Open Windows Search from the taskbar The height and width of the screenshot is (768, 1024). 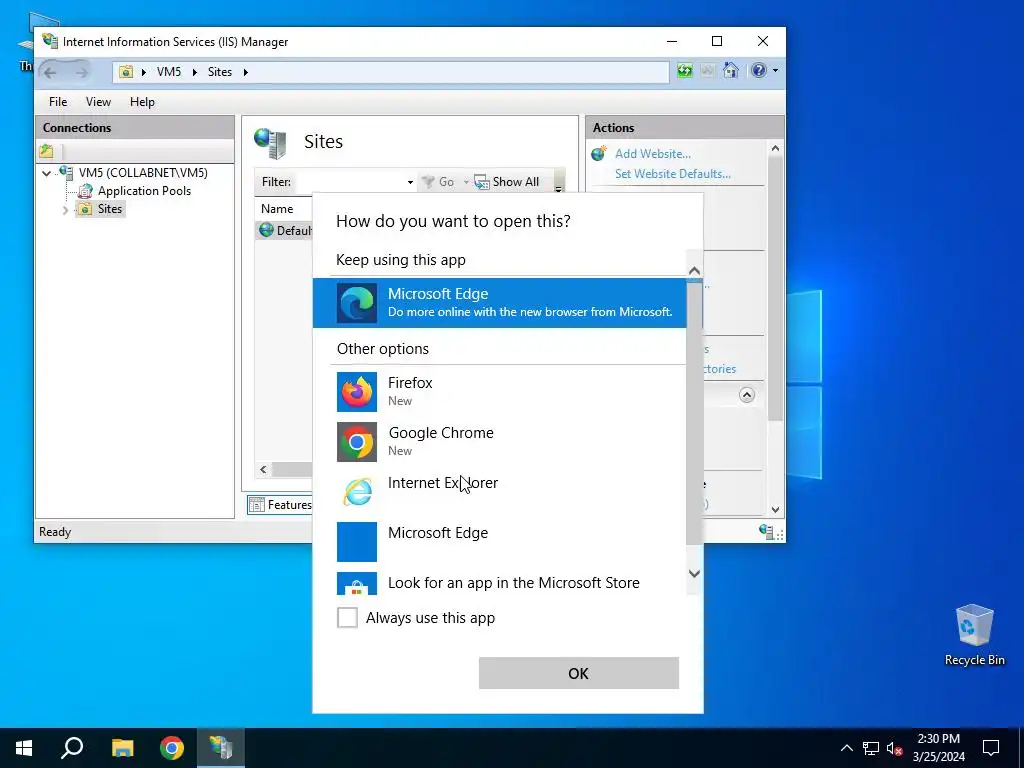[x=72, y=748]
